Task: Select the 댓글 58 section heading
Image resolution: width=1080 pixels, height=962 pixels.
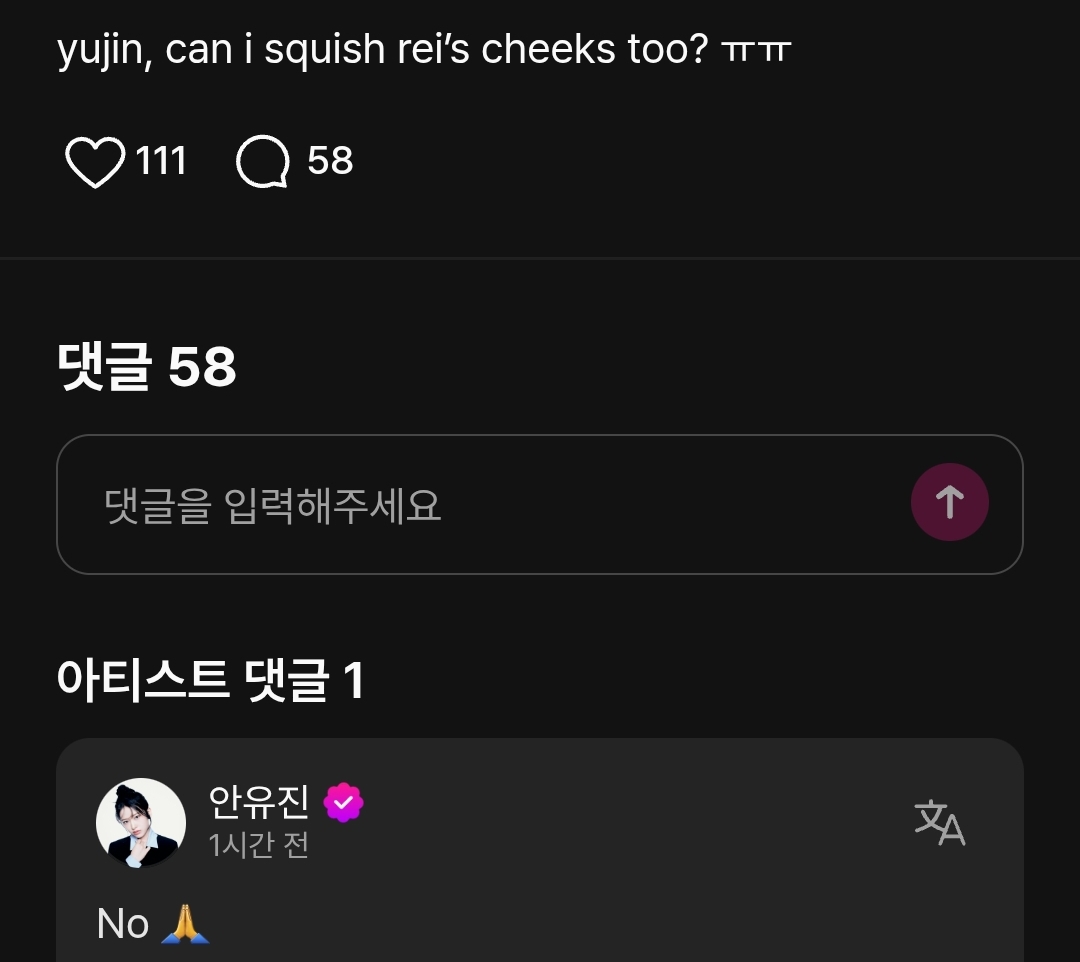Action: 147,367
